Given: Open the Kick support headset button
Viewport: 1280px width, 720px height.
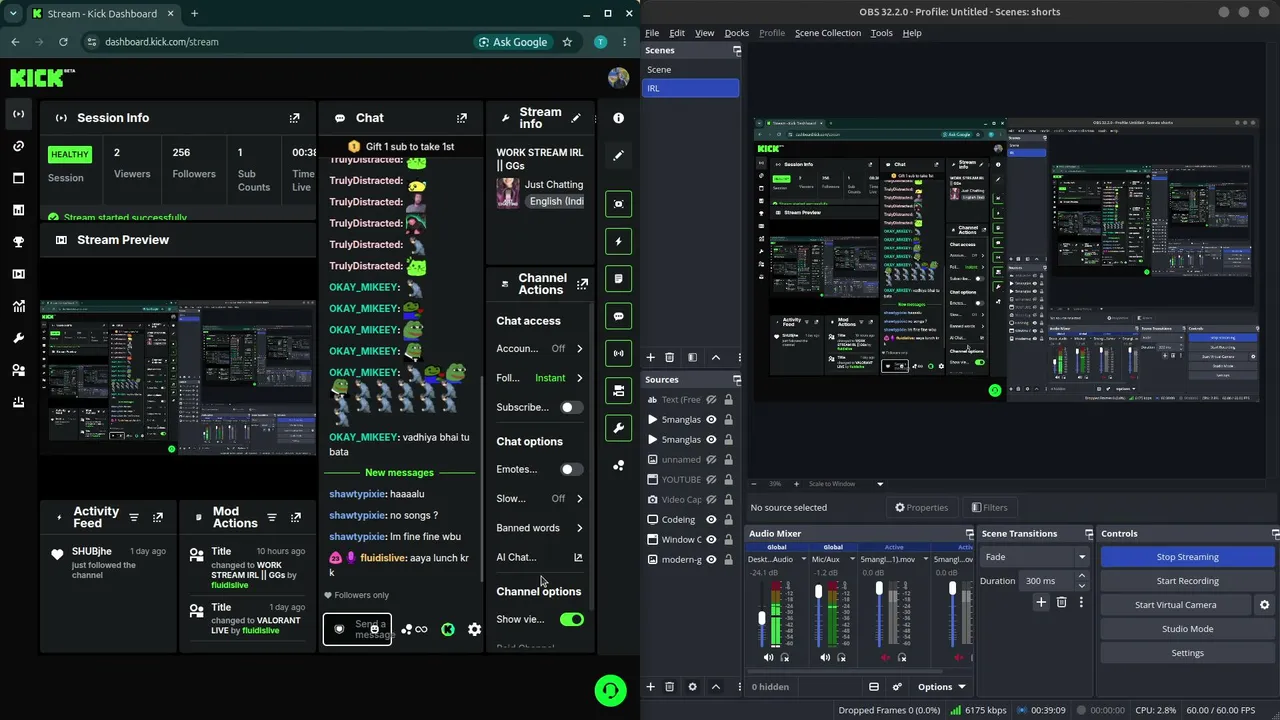Looking at the screenshot, I should [x=610, y=690].
